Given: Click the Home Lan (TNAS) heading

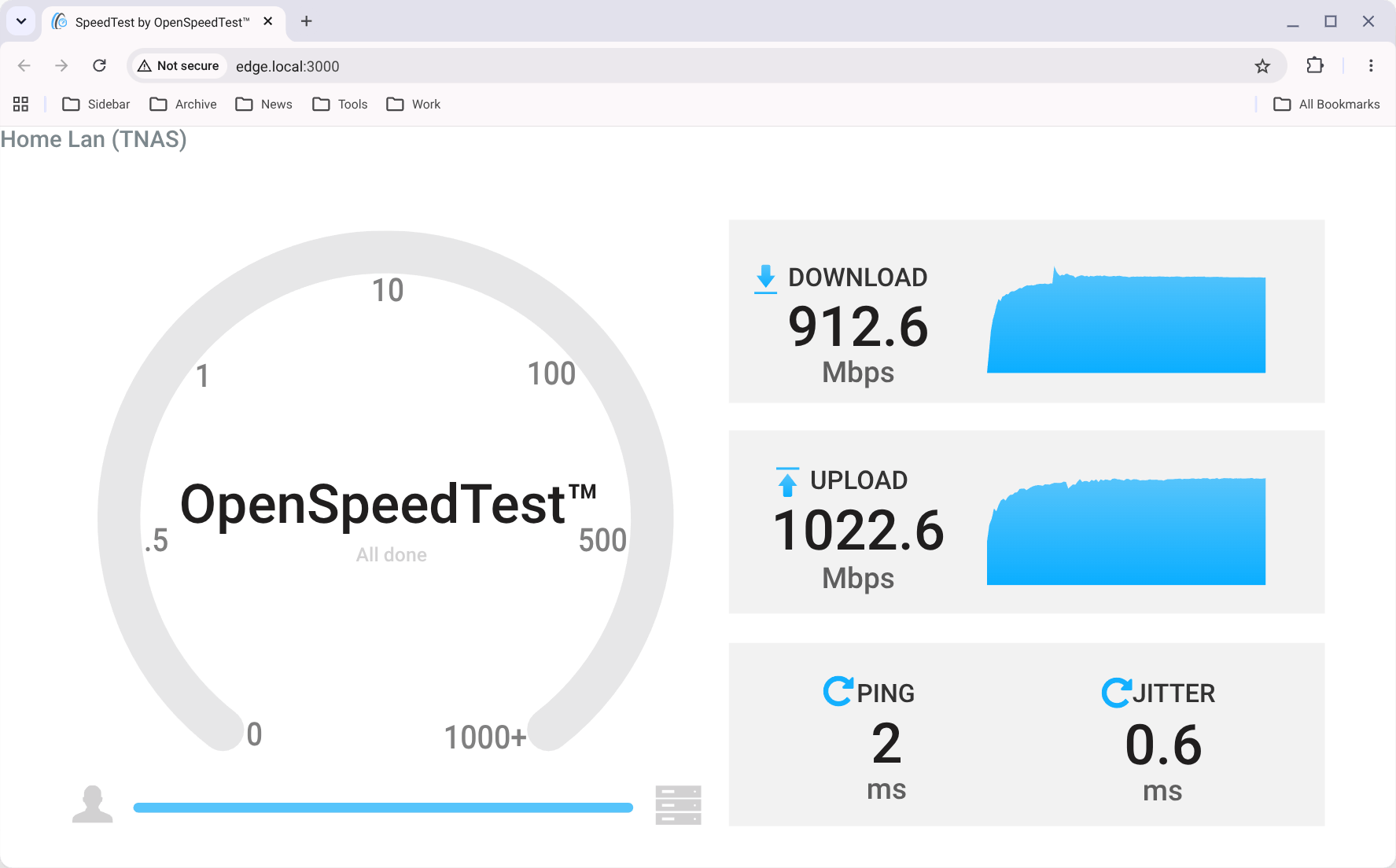Looking at the screenshot, I should pyautogui.click(x=94, y=139).
